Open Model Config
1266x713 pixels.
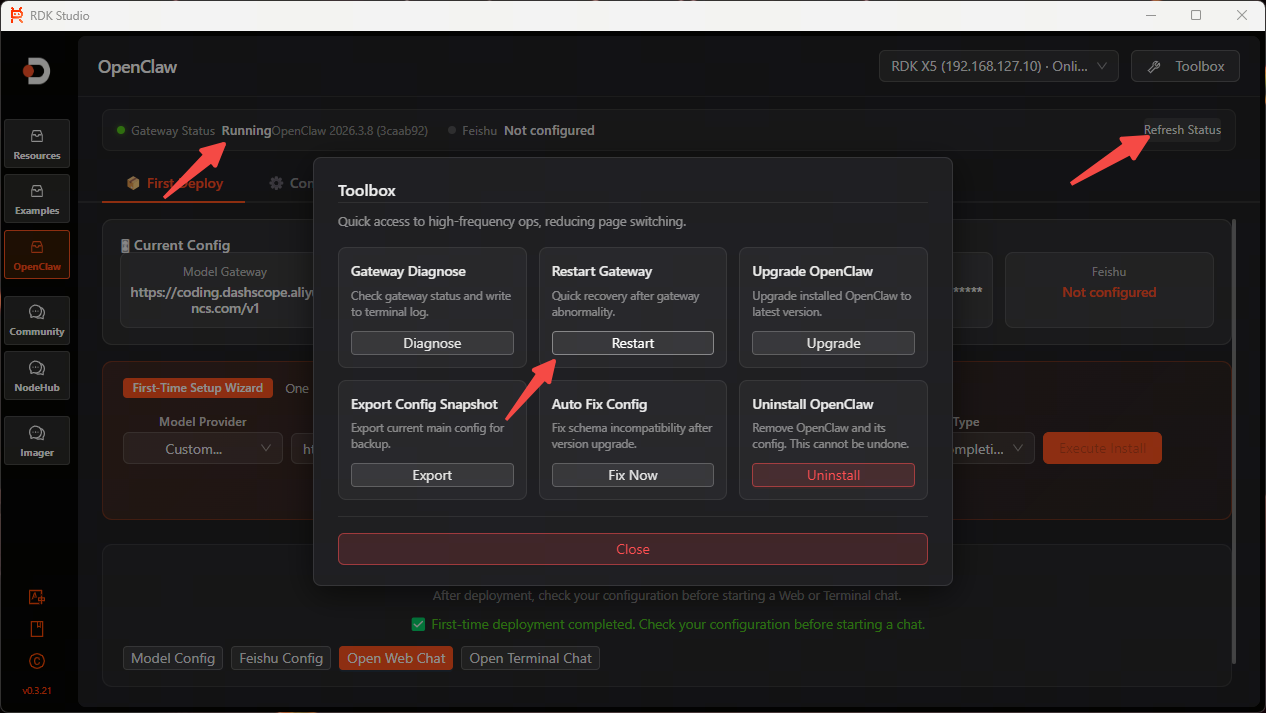pyautogui.click(x=173, y=658)
